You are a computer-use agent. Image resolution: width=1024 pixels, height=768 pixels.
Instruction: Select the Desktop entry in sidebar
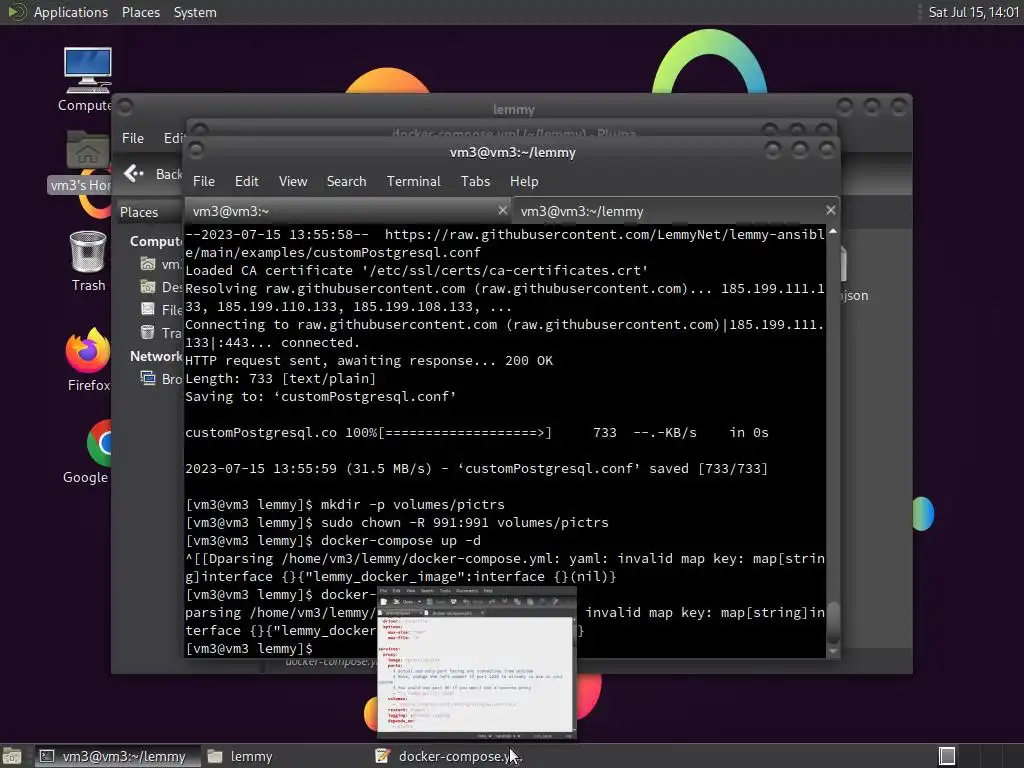coord(161,287)
